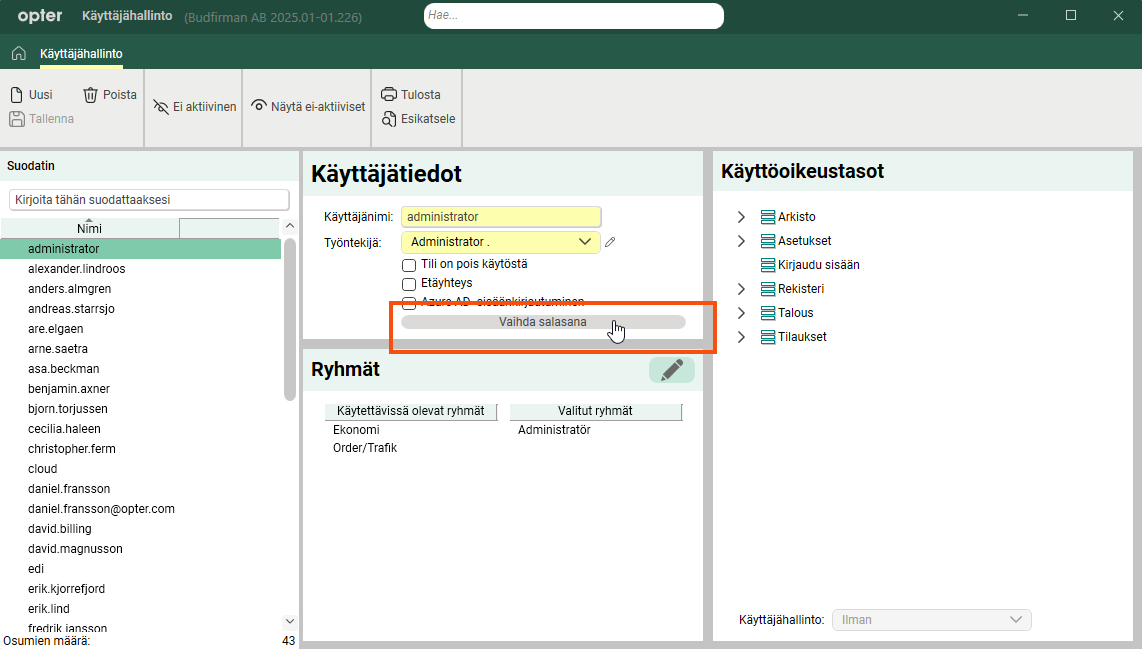Expand the Tilaukset permission node
Viewport: 1142px width, 649px height.
tap(741, 337)
